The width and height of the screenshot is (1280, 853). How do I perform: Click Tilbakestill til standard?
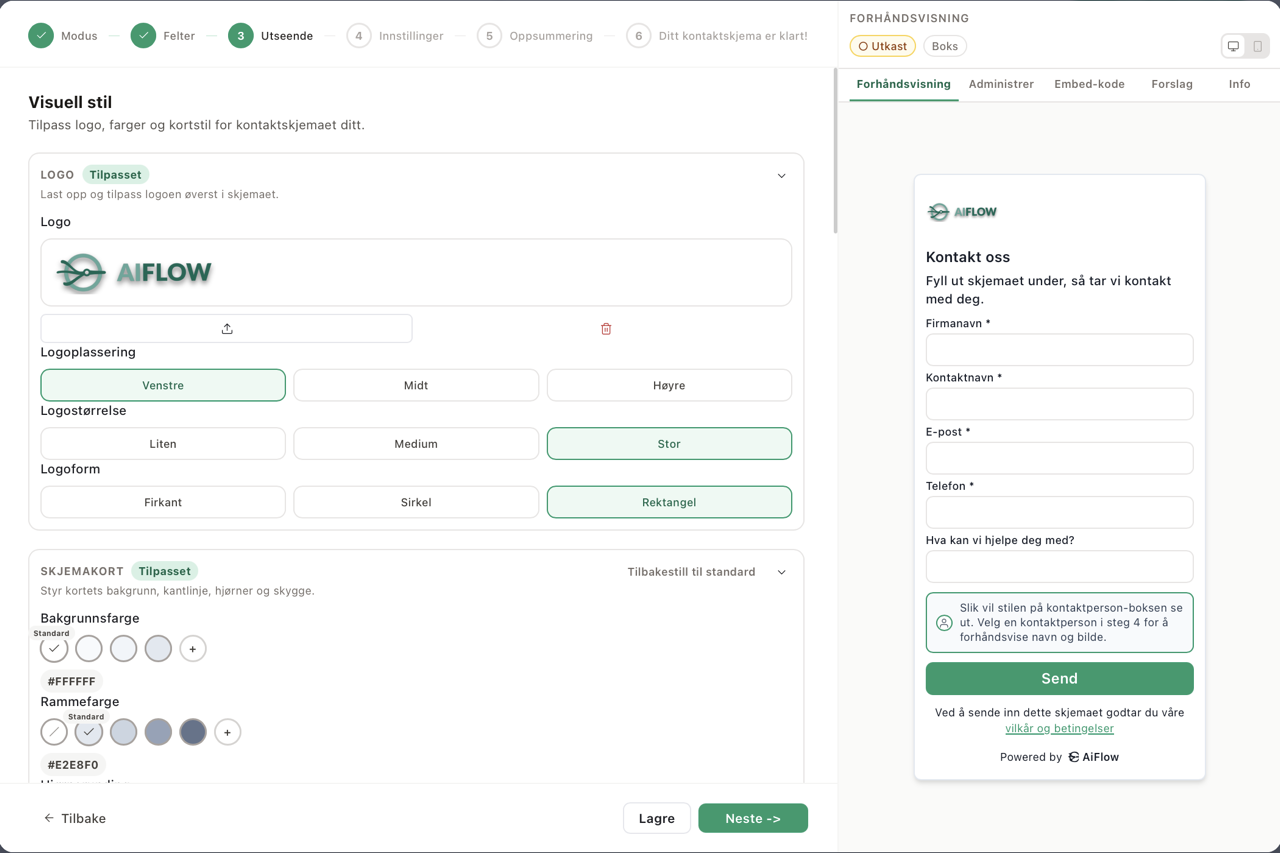(x=691, y=571)
